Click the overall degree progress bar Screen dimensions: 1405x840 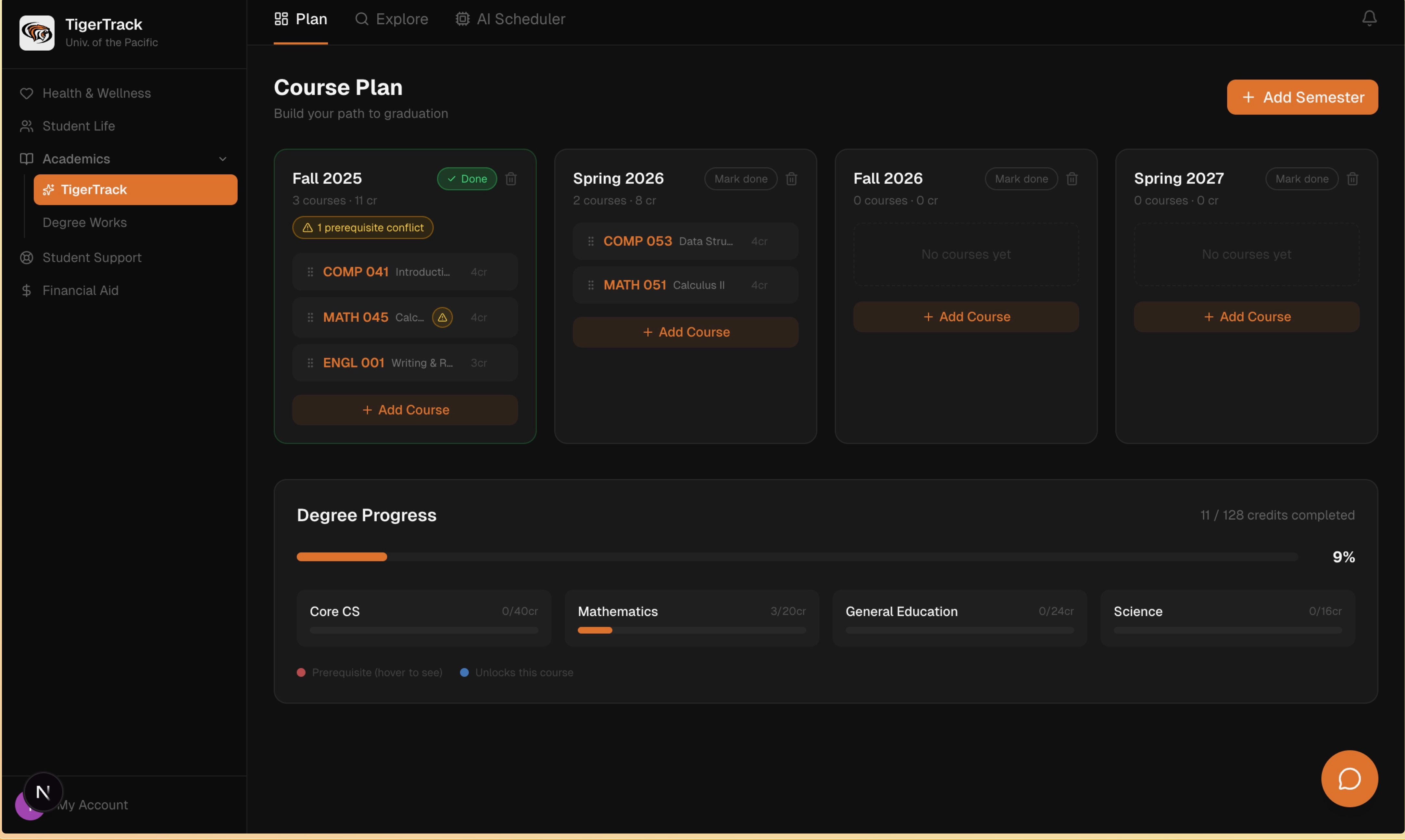click(797, 557)
